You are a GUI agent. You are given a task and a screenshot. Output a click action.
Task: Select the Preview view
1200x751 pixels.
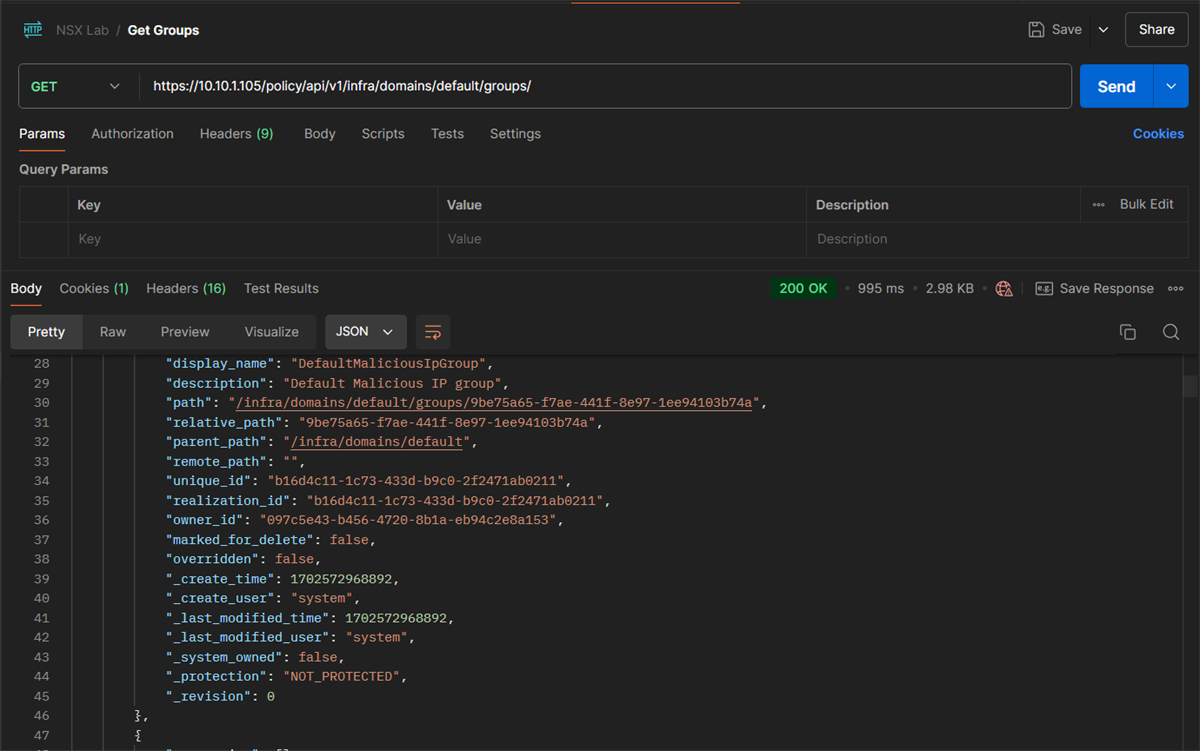tap(185, 332)
